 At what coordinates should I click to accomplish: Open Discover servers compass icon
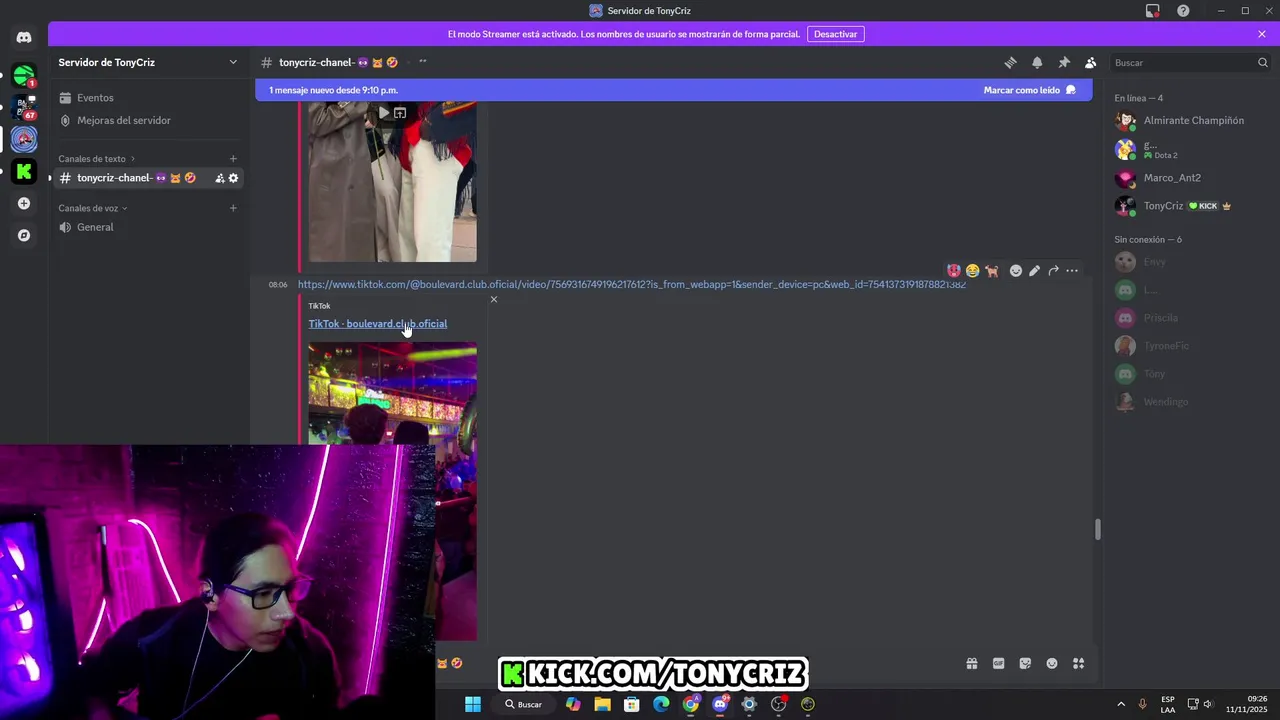tap(24, 236)
